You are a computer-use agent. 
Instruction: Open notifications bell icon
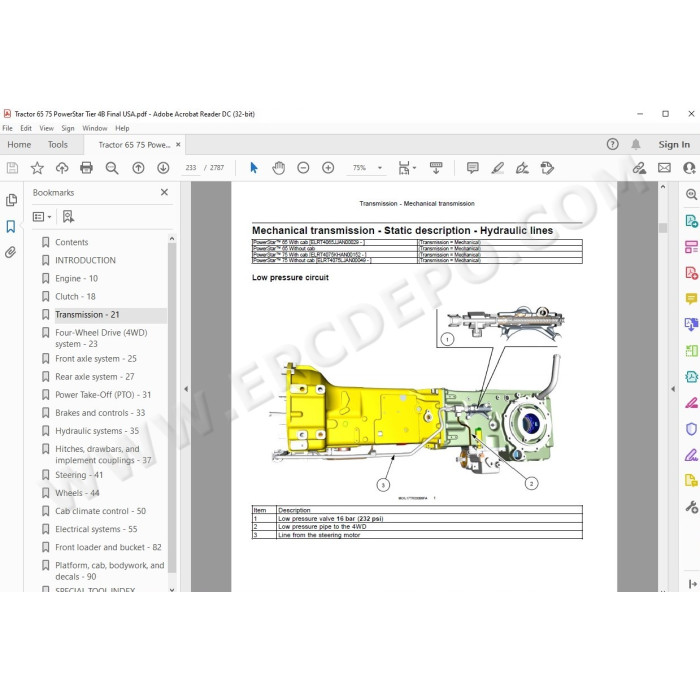[x=636, y=144]
